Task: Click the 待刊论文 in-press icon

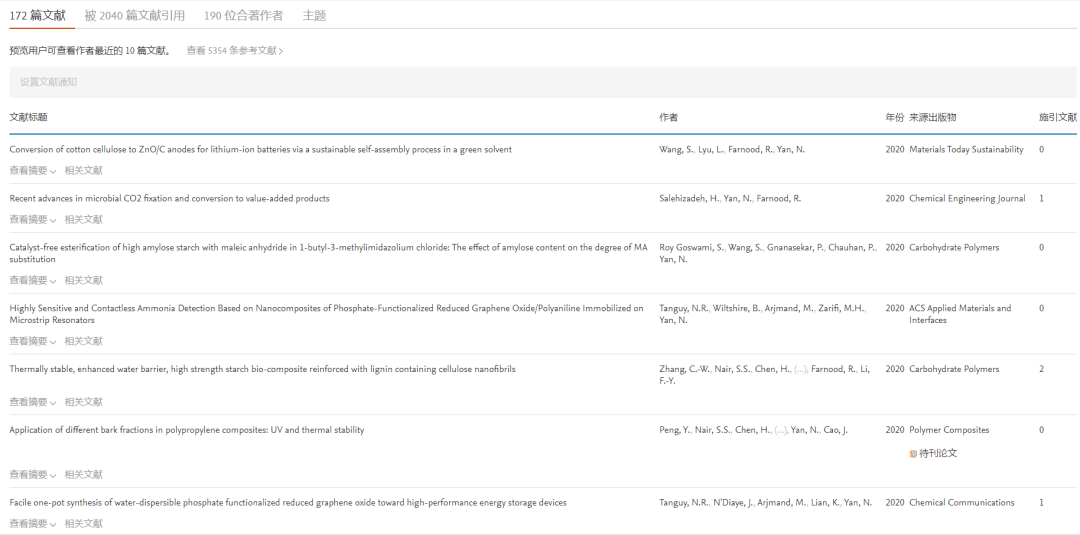Action: 913,454
